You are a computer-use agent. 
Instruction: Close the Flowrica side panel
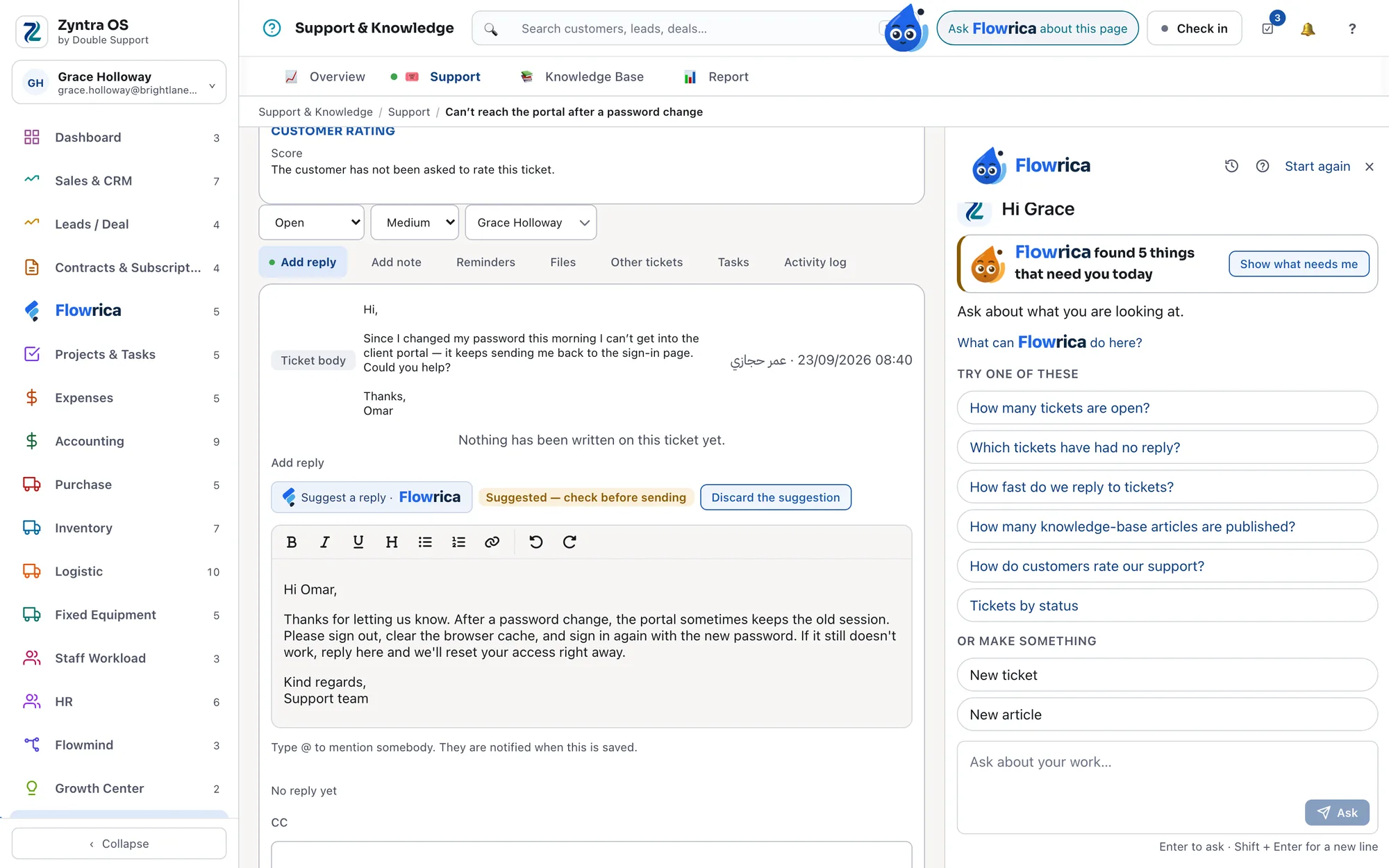(x=1369, y=167)
